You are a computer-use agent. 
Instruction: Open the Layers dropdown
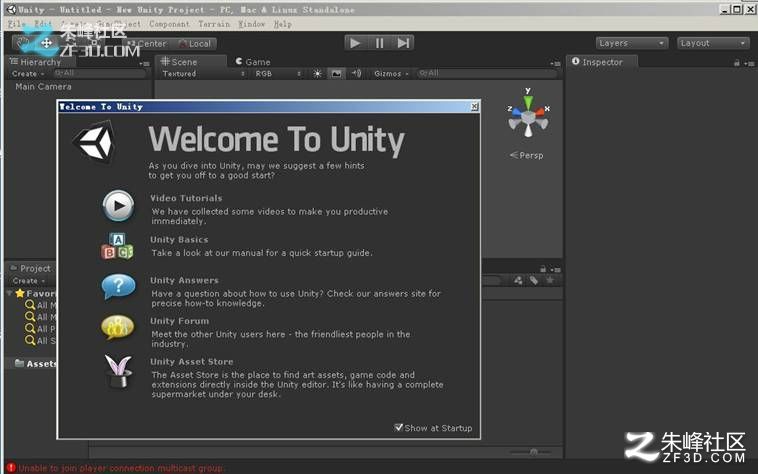click(631, 43)
